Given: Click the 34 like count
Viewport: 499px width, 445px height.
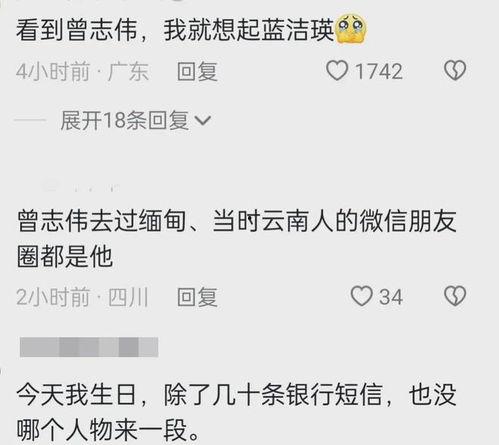Looking at the screenshot, I should (391, 297).
